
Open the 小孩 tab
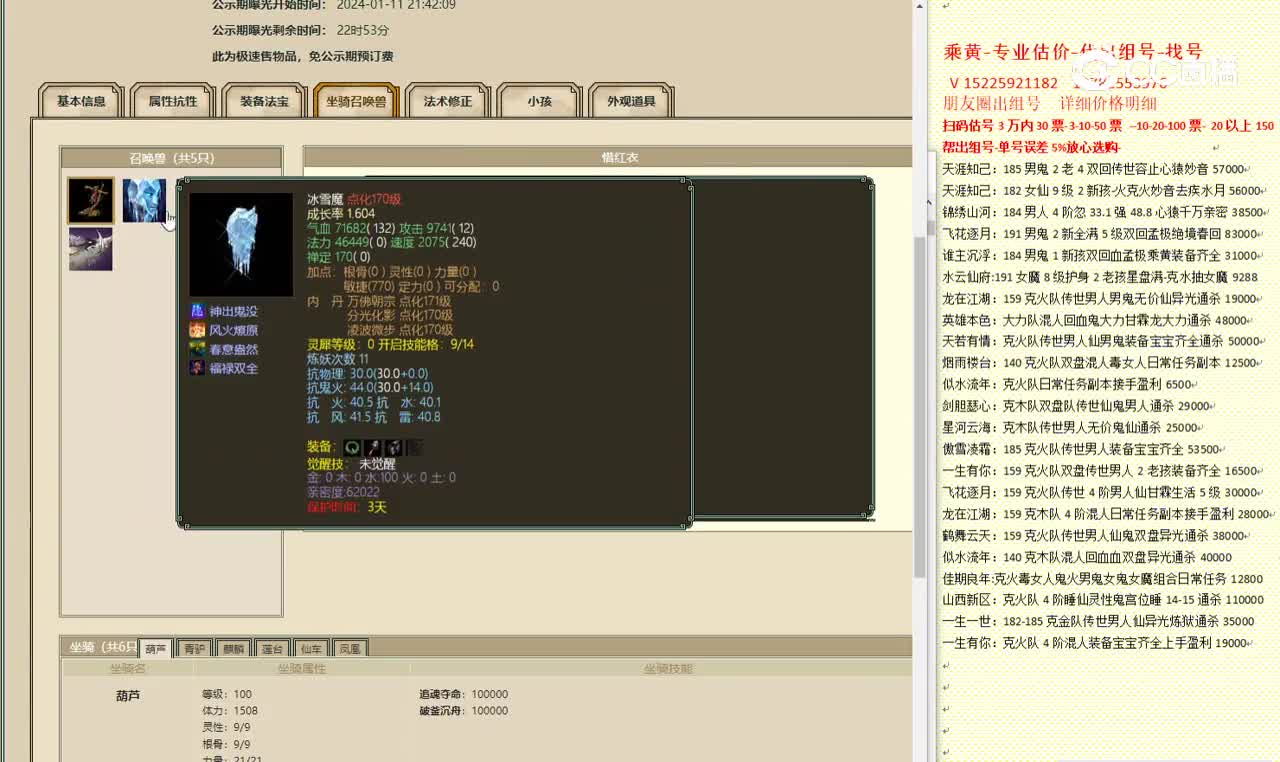point(540,101)
